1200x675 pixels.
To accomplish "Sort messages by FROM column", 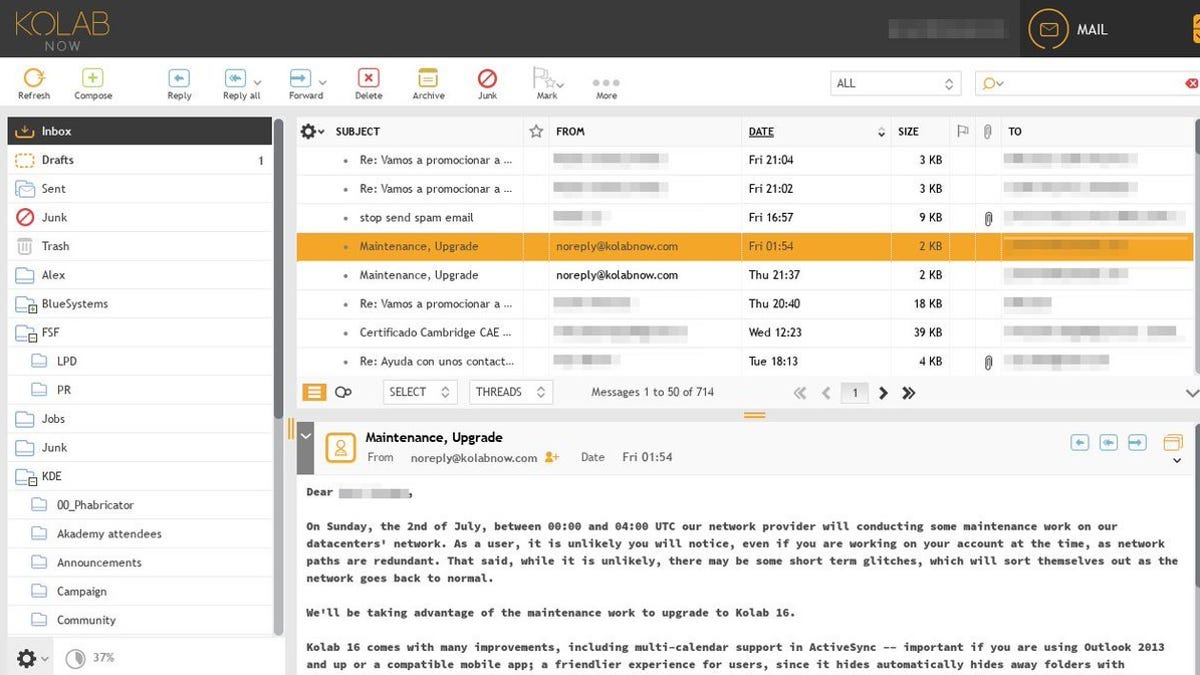I will [x=570, y=131].
